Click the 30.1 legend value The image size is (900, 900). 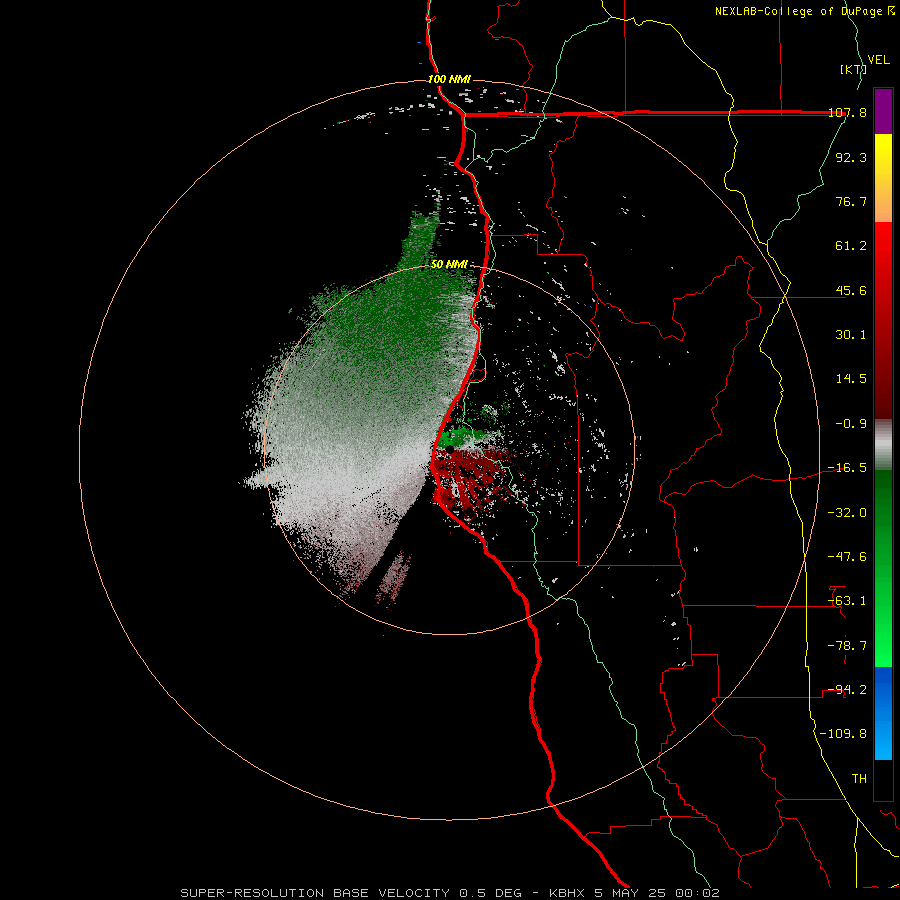click(851, 335)
